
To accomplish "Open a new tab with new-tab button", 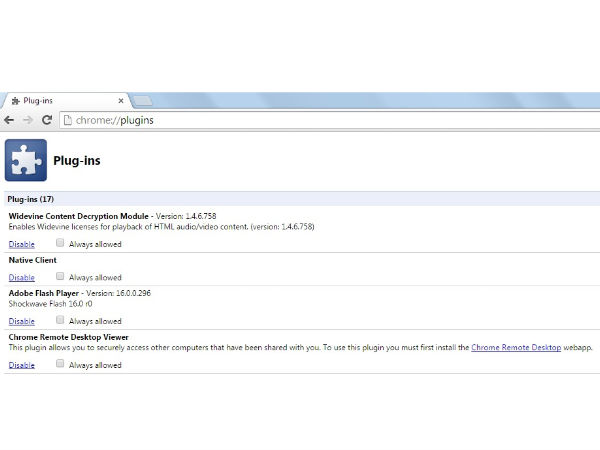I will click(x=142, y=101).
